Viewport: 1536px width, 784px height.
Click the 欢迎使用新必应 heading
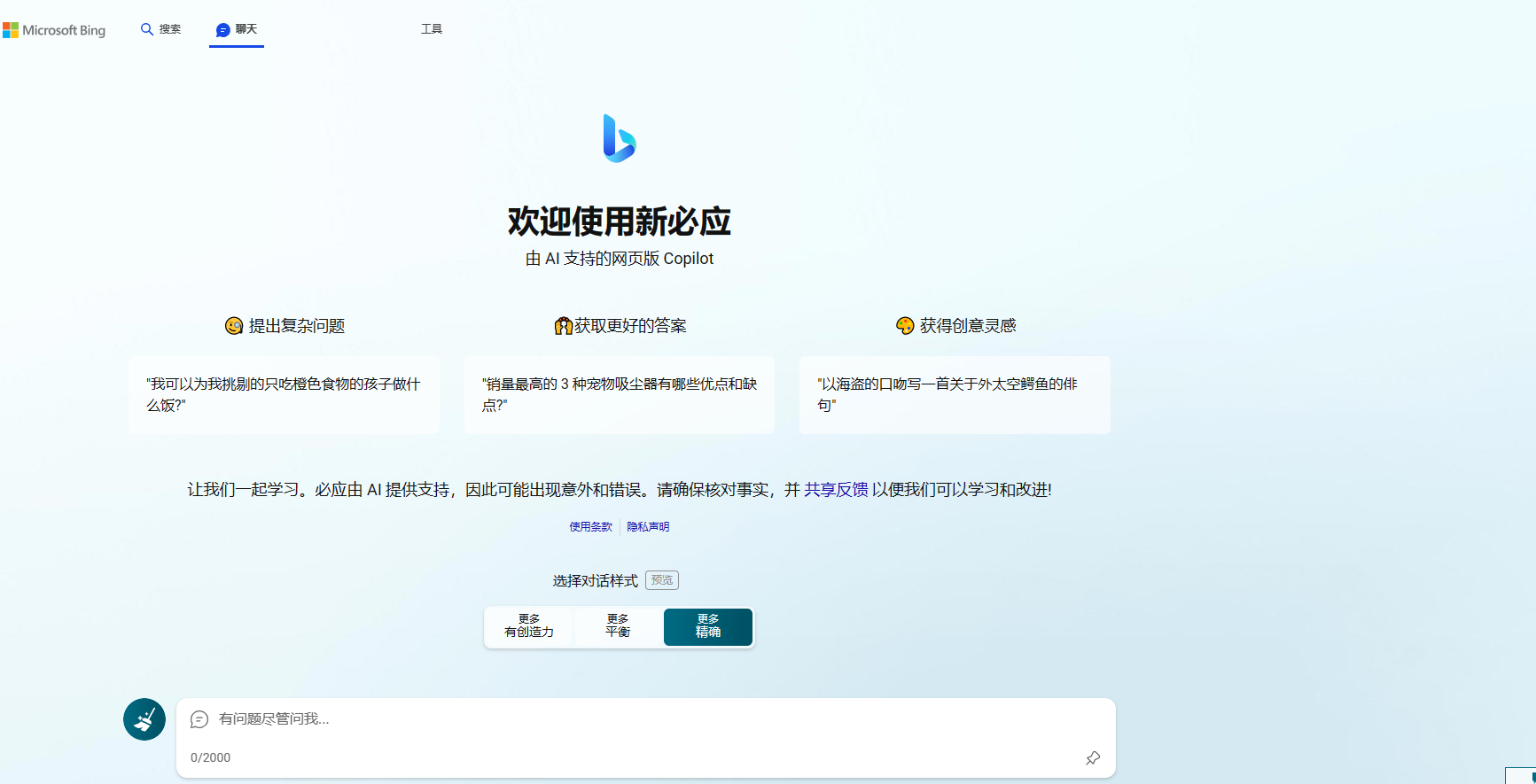tap(620, 221)
